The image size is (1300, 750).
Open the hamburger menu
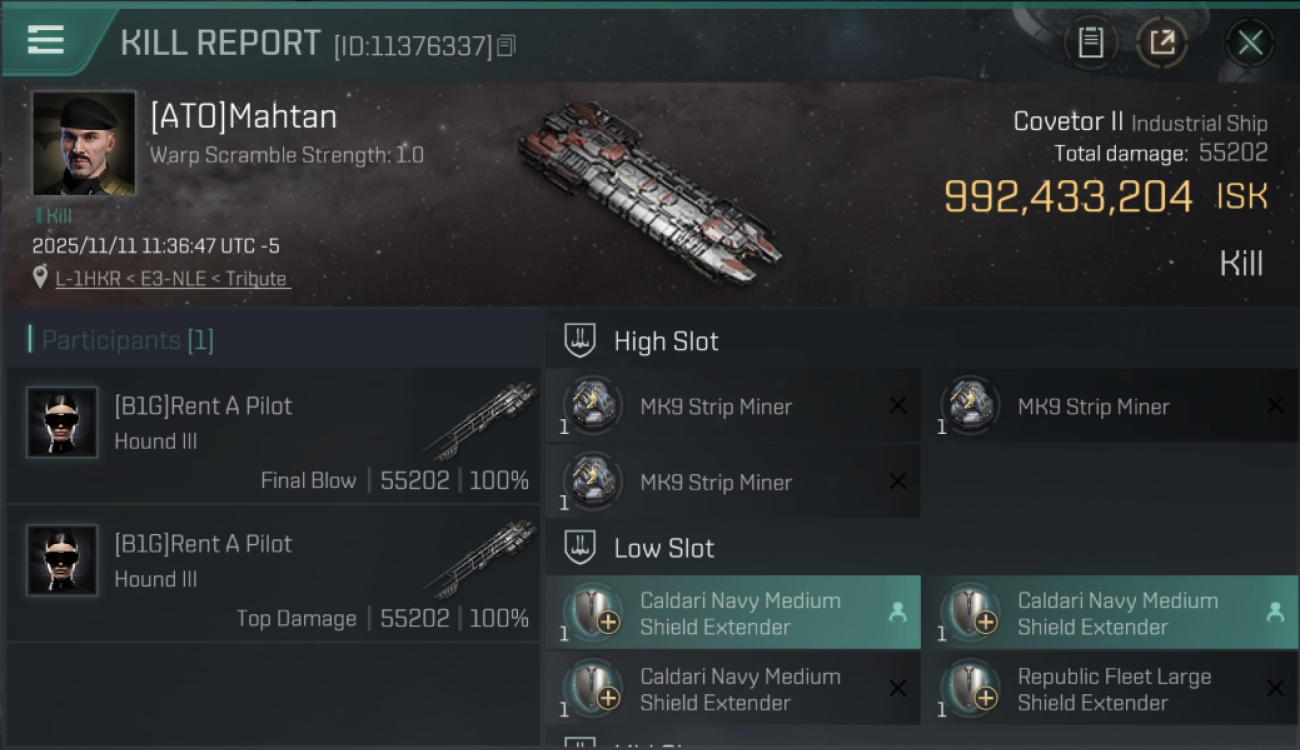pos(46,40)
